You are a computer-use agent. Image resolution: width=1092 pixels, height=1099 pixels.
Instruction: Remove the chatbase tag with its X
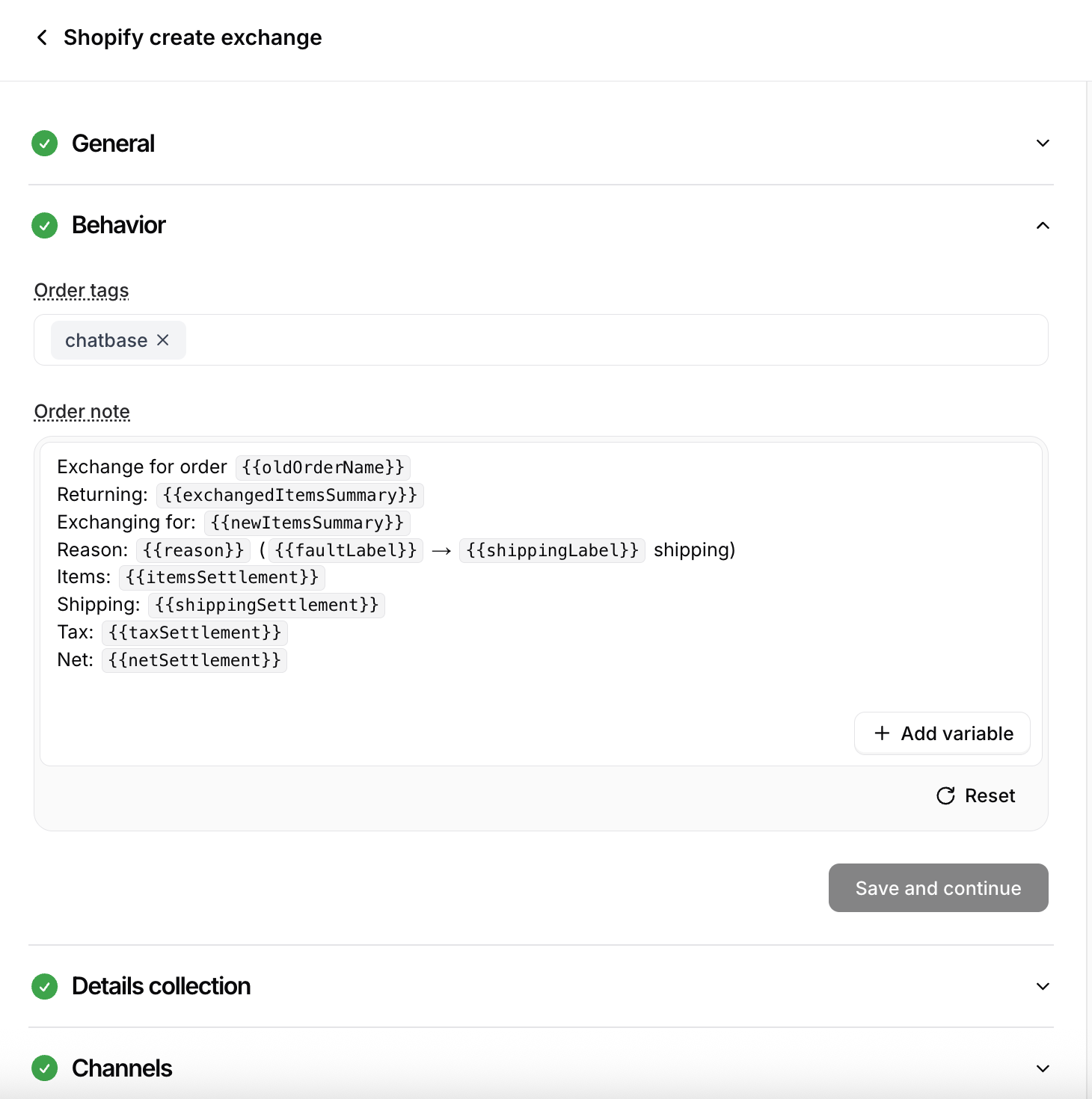coord(163,340)
